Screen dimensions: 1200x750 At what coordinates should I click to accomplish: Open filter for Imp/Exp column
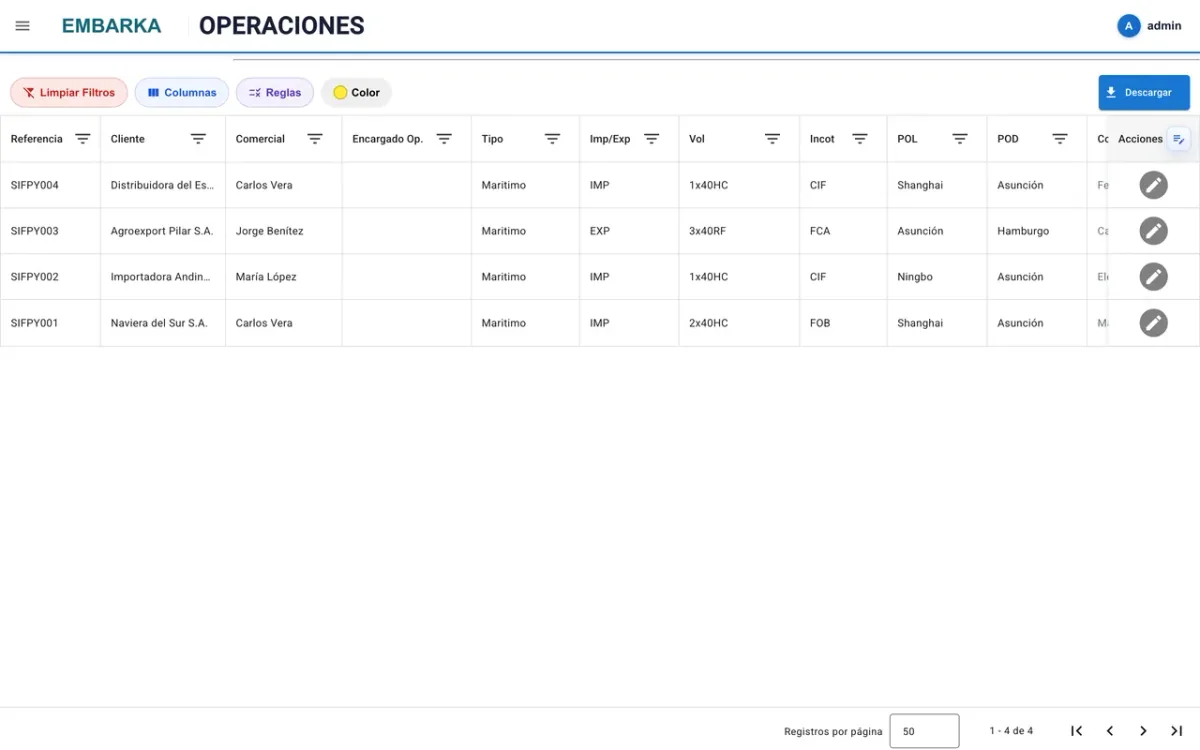[x=652, y=139]
